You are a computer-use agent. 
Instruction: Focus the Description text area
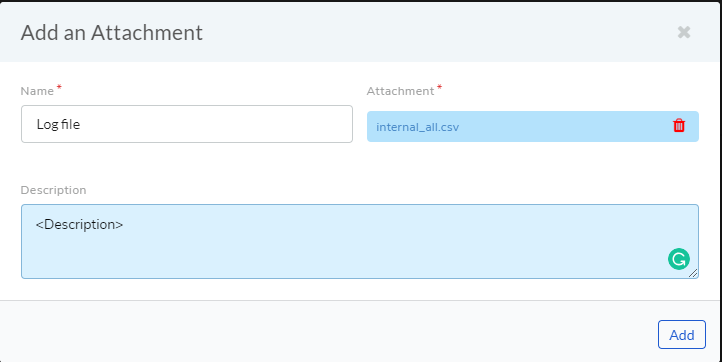coord(360,241)
